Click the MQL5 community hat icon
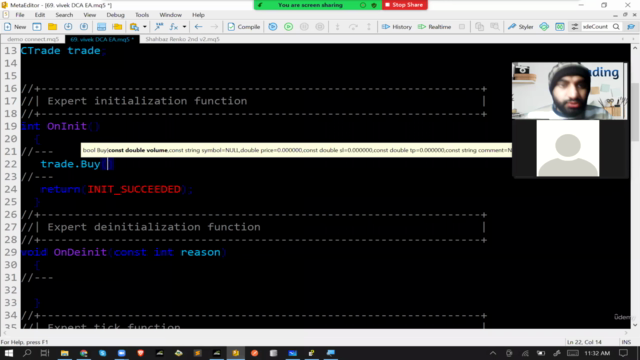The height and width of the screenshot is (360, 640). coord(631,27)
